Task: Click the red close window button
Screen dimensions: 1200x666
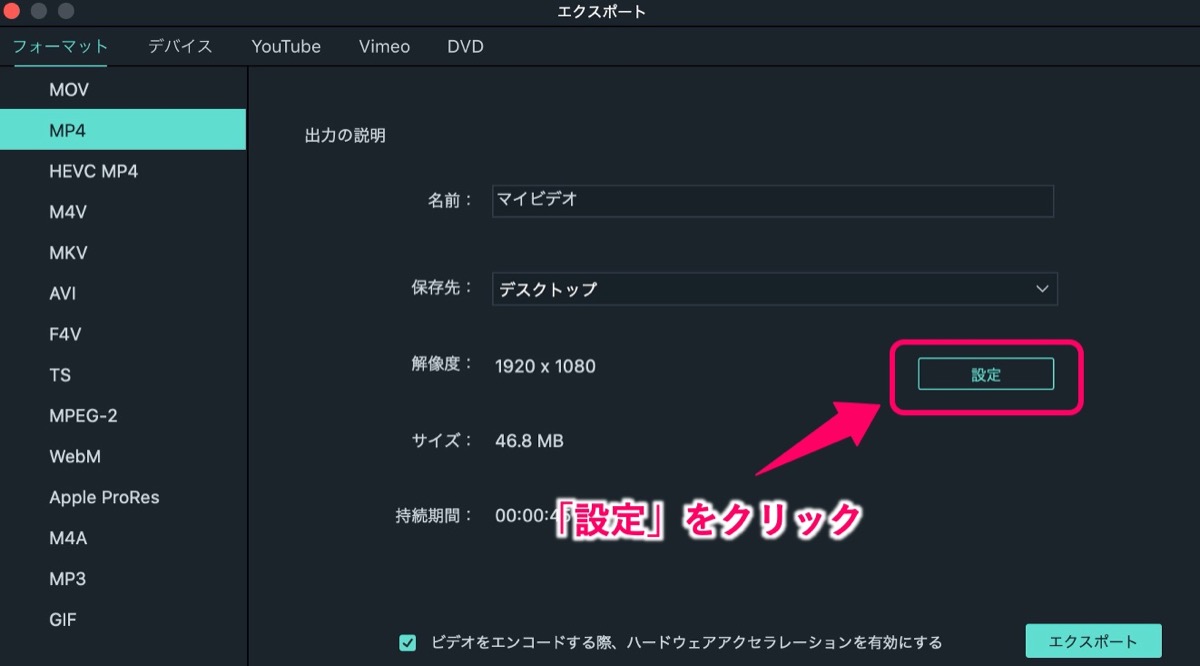Action: 11,12
